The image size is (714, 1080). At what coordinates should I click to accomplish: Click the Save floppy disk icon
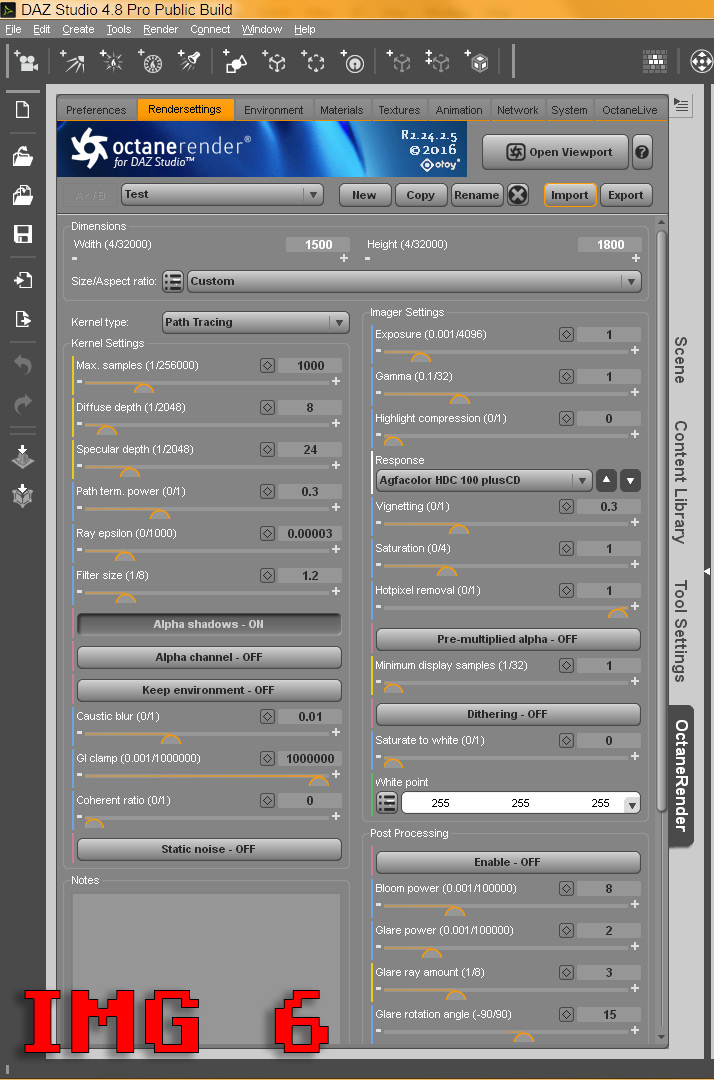(23, 234)
